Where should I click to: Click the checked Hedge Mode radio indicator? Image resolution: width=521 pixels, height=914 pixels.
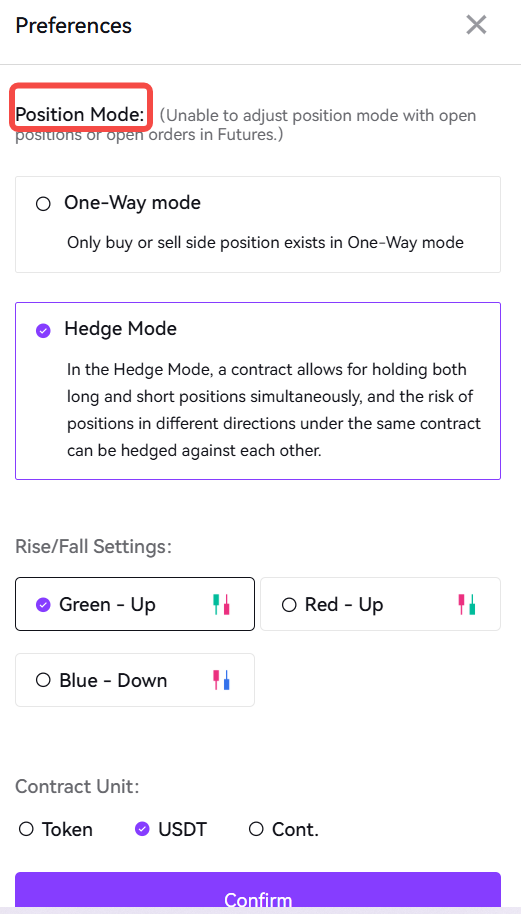tap(43, 331)
